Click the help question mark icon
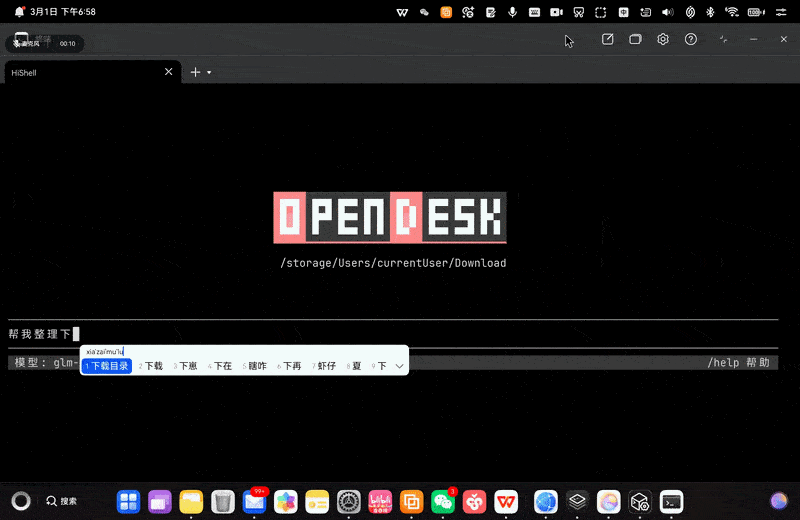 coord(690,39)
